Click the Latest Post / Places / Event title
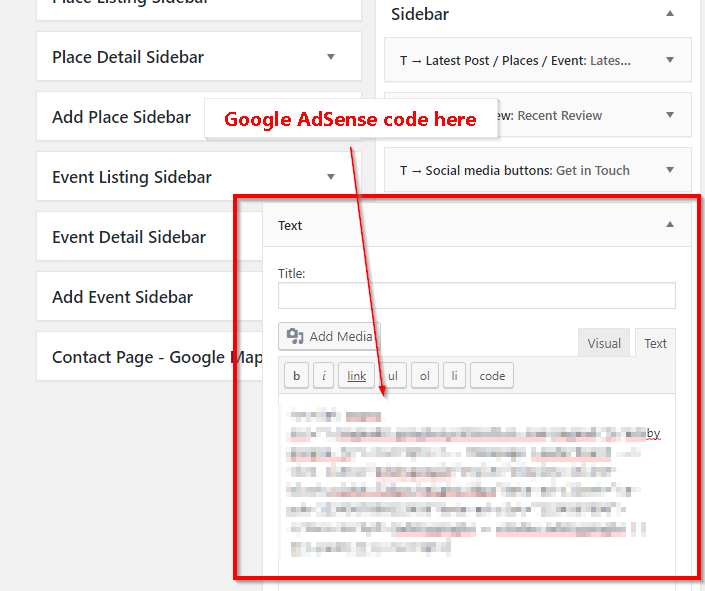Viewport: 705px width, 591px height. point(515,60)
